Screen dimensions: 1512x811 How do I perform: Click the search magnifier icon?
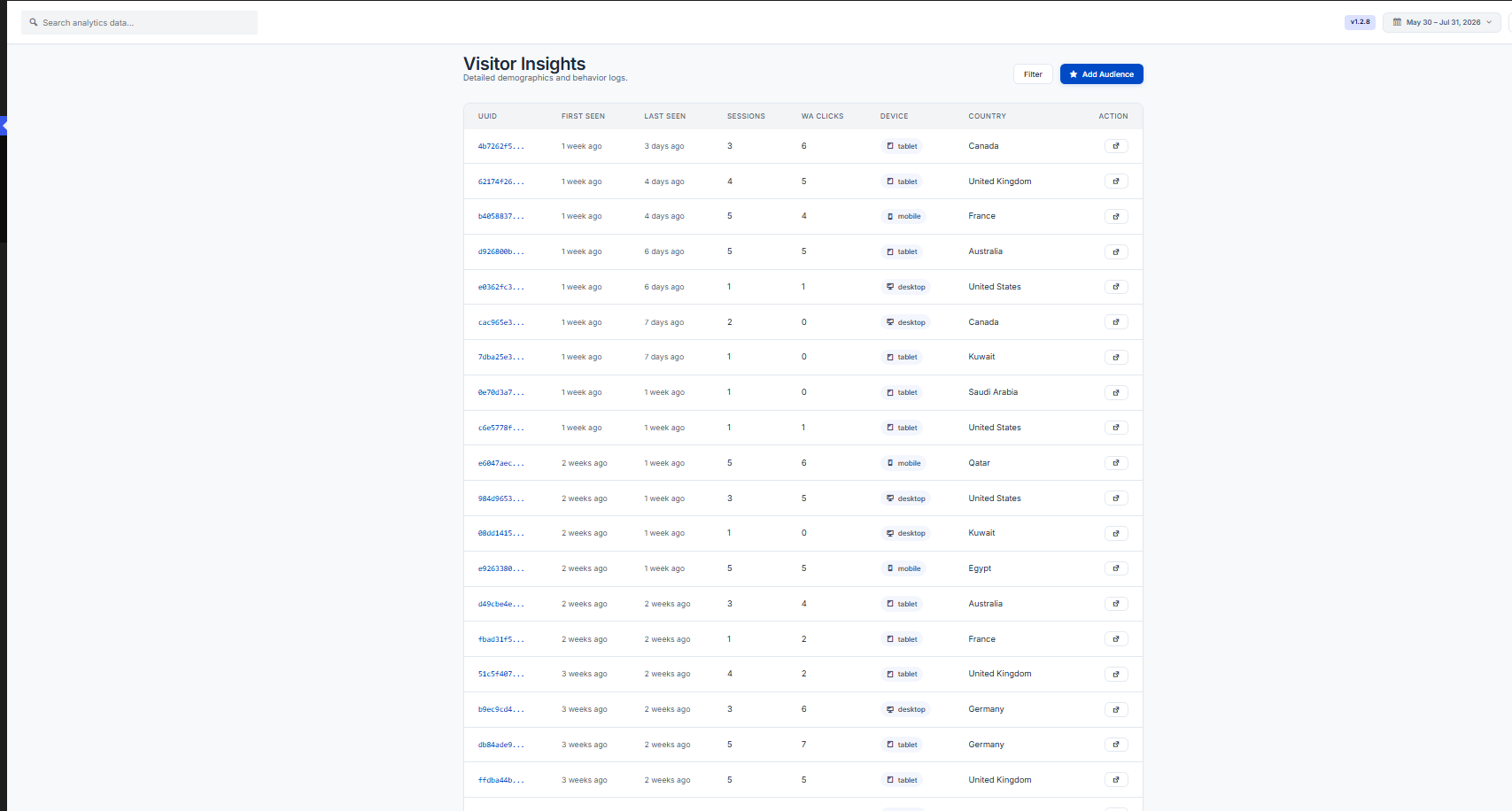34,23
